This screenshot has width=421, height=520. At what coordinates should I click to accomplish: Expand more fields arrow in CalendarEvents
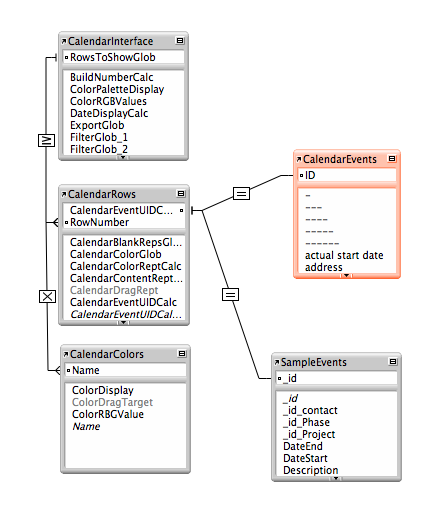[x=347, y=276]
